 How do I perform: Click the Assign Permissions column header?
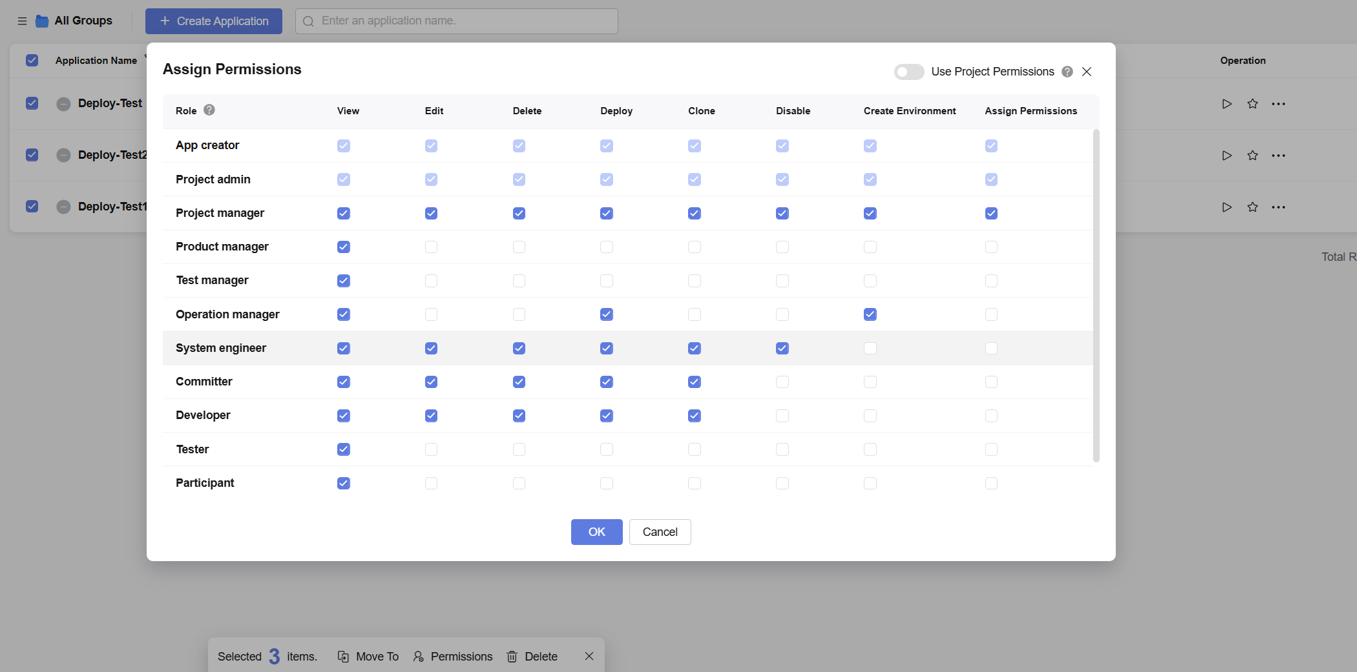click(x=1031, y=111)
